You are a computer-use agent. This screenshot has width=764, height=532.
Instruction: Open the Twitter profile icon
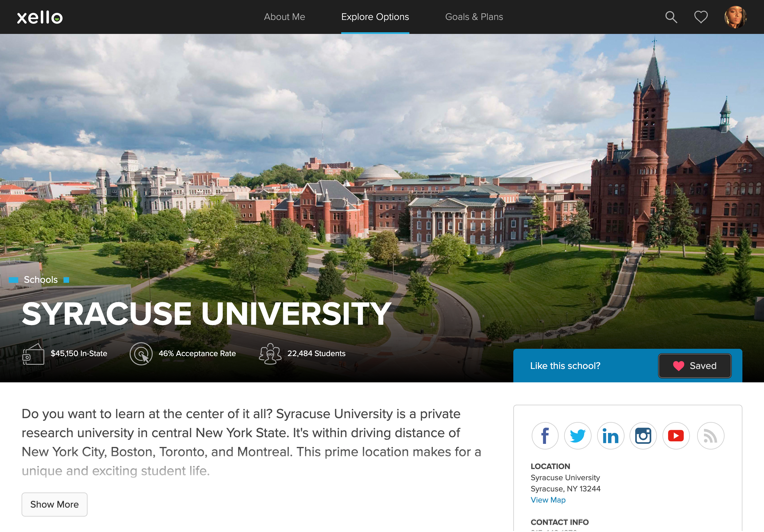click(577, 436)
